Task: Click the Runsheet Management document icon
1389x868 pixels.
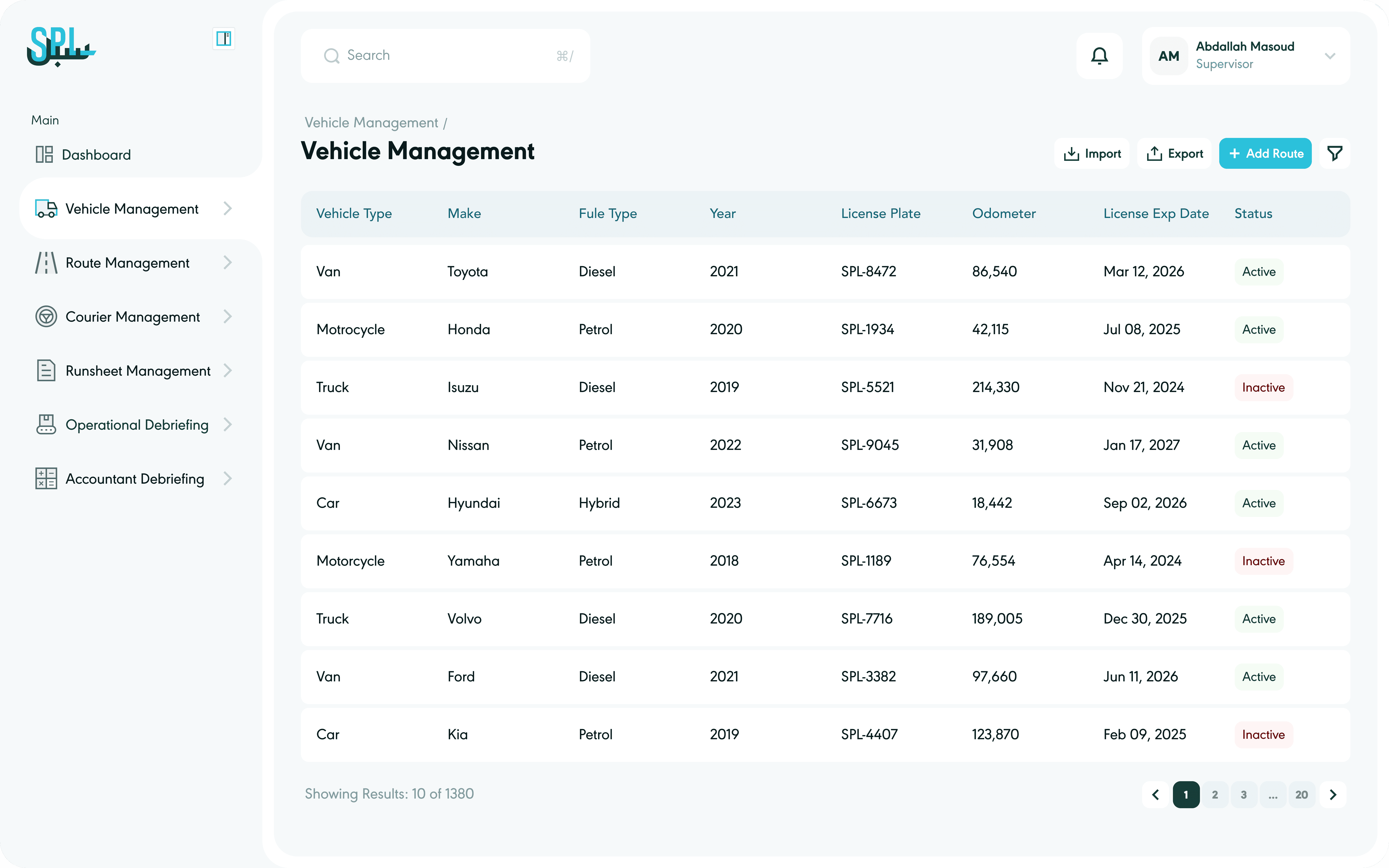Action: pyautogui.click(x=46, y=370)
